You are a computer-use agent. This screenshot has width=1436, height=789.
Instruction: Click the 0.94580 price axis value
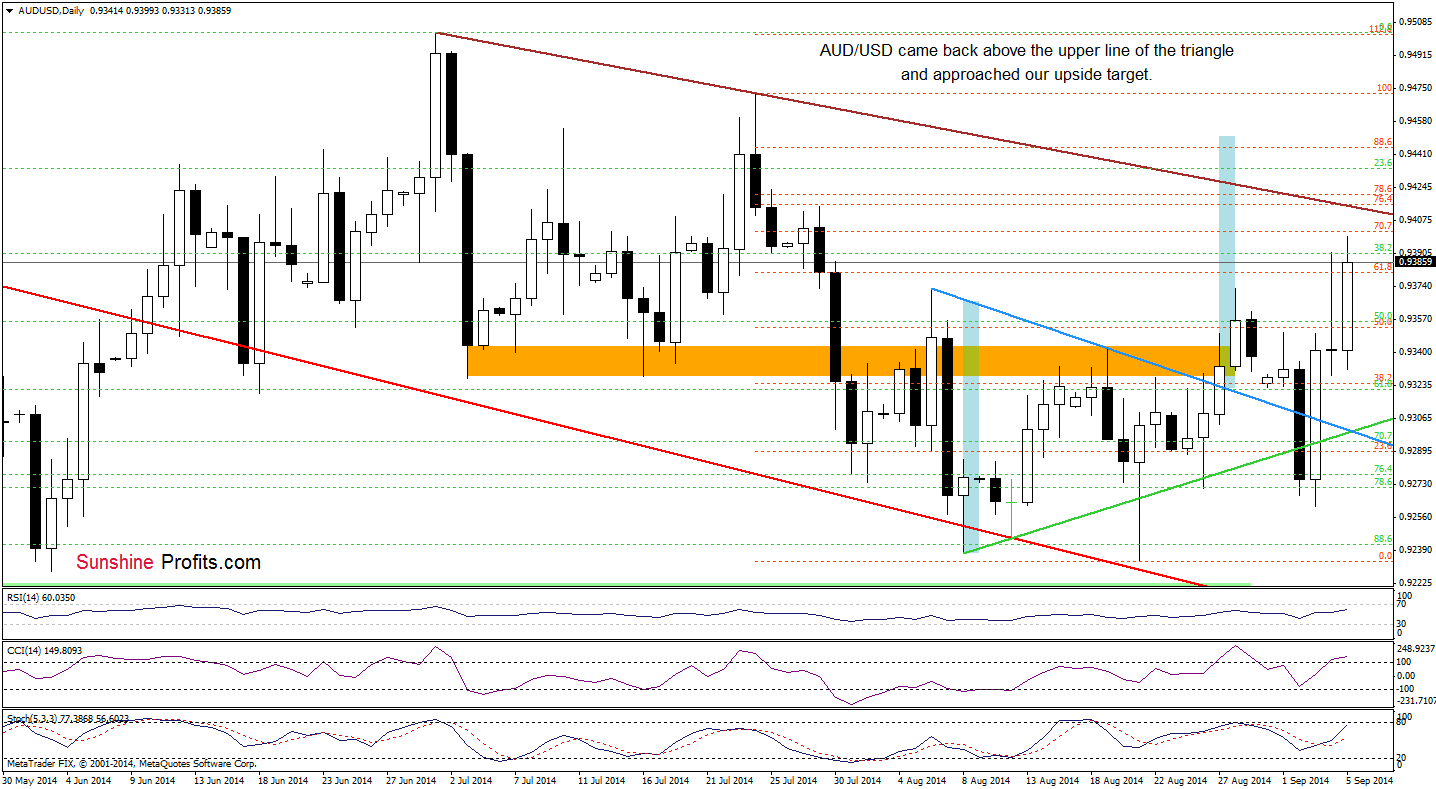point(1414,121)
